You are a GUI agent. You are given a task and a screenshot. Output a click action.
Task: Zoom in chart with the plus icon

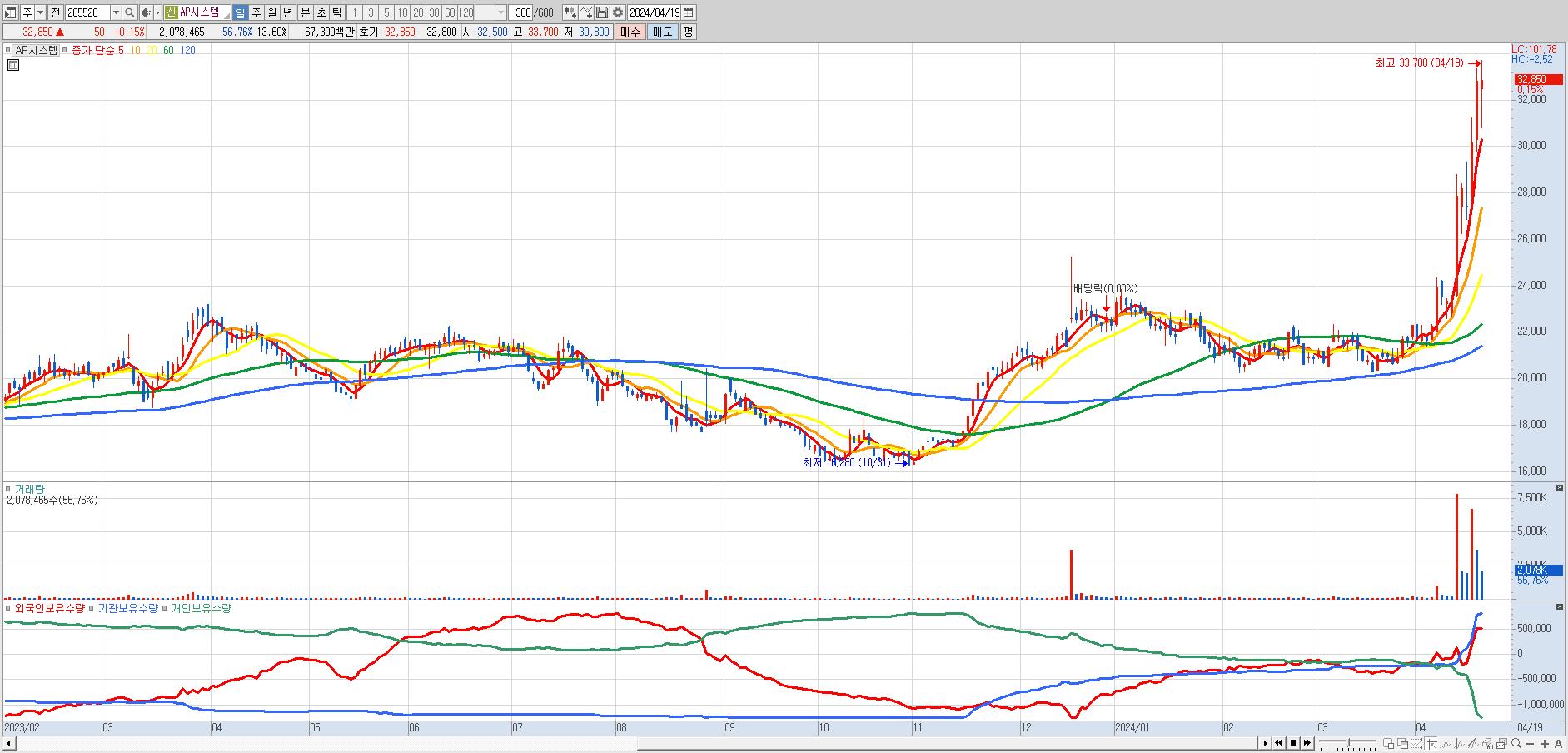click(x=1546, y=744)
